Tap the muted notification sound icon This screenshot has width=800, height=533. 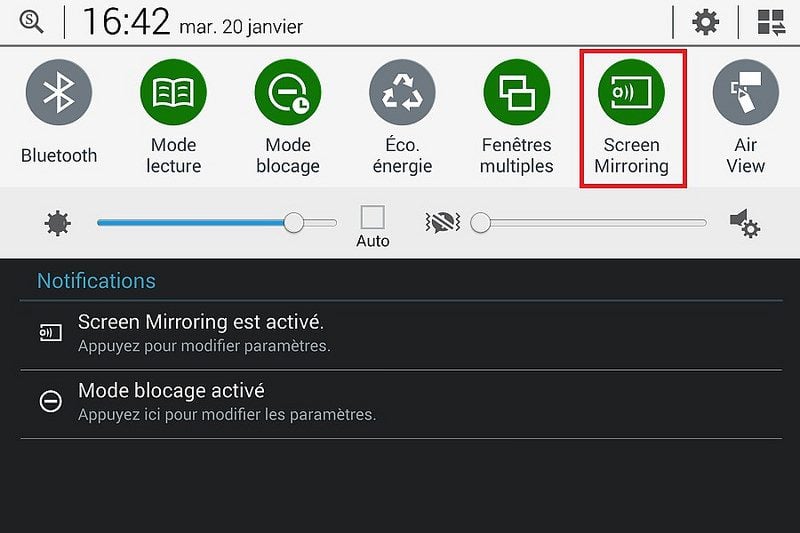[442, 223]
